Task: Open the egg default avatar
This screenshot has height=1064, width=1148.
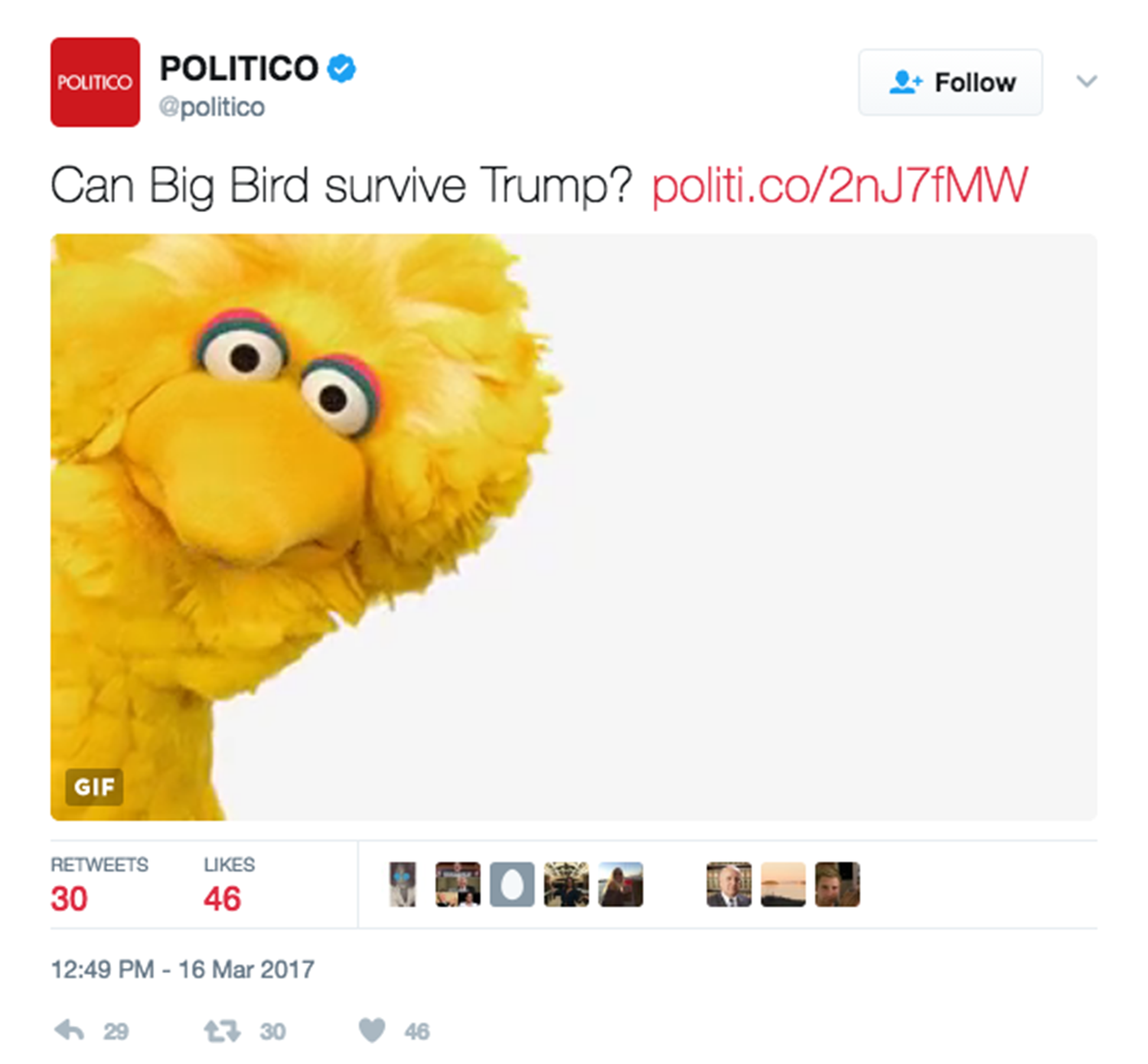Action: tap(512, 885)
